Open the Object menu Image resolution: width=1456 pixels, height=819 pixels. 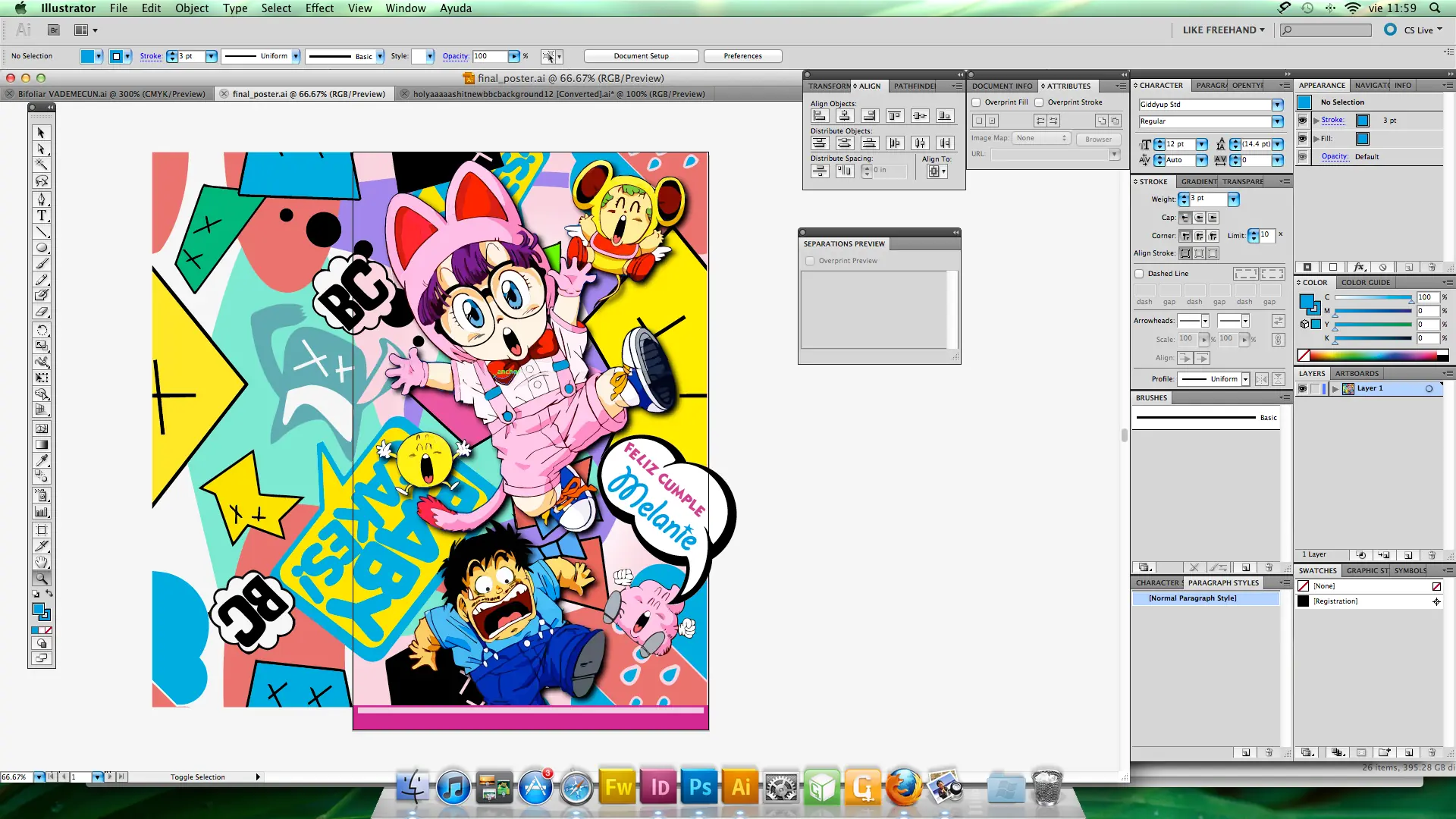coord(192,8)
